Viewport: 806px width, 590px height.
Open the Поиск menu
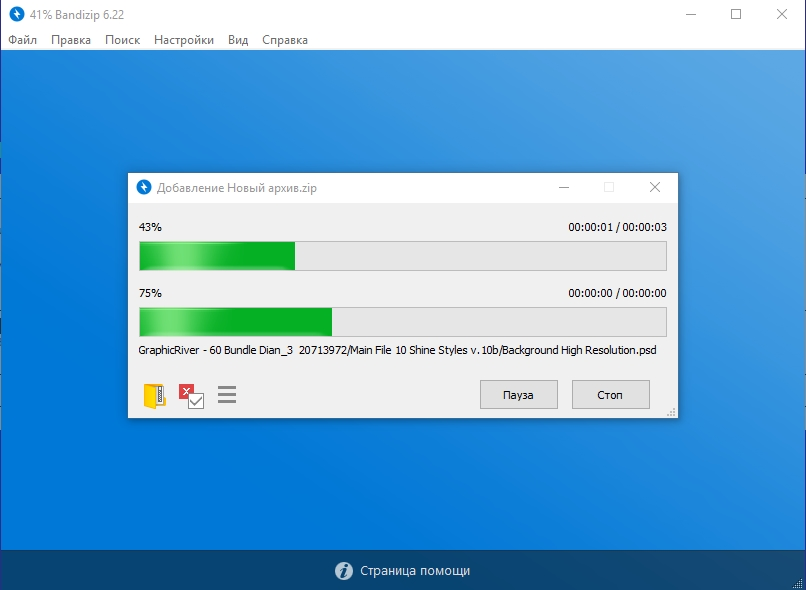pos(122,40)
